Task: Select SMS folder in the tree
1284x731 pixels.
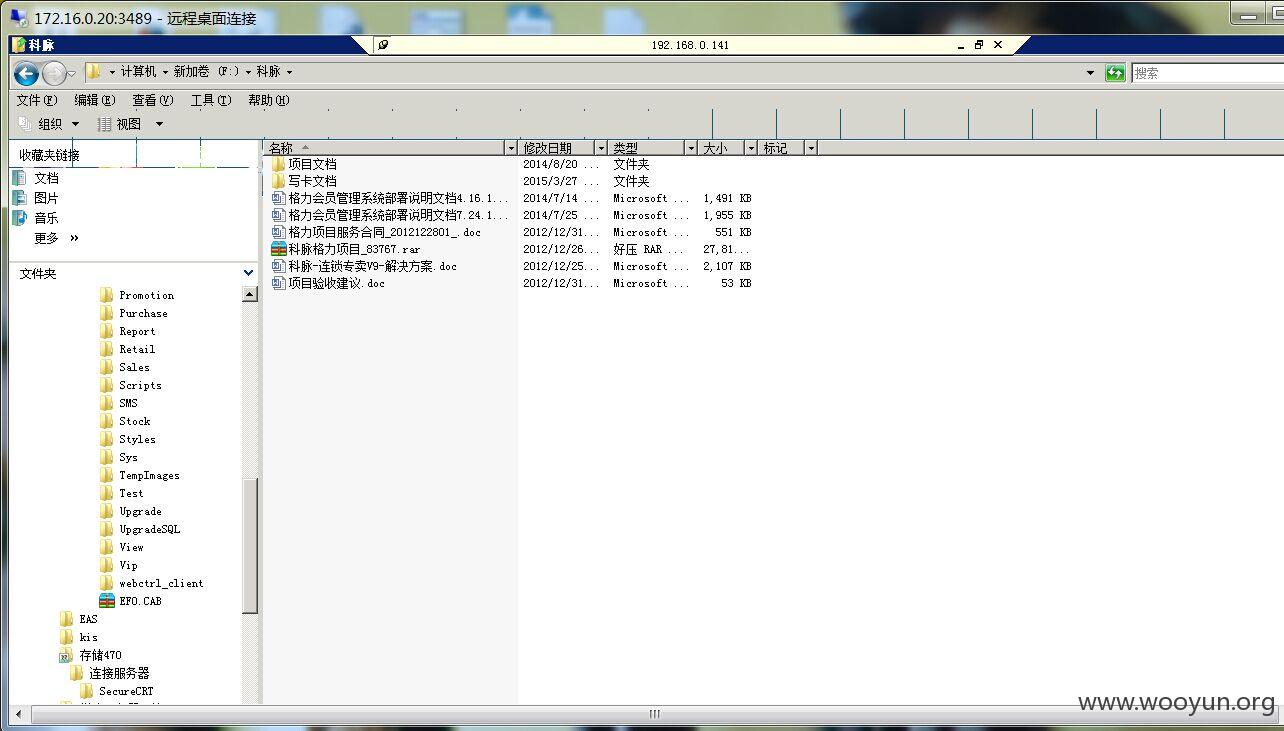Action: 119,403
